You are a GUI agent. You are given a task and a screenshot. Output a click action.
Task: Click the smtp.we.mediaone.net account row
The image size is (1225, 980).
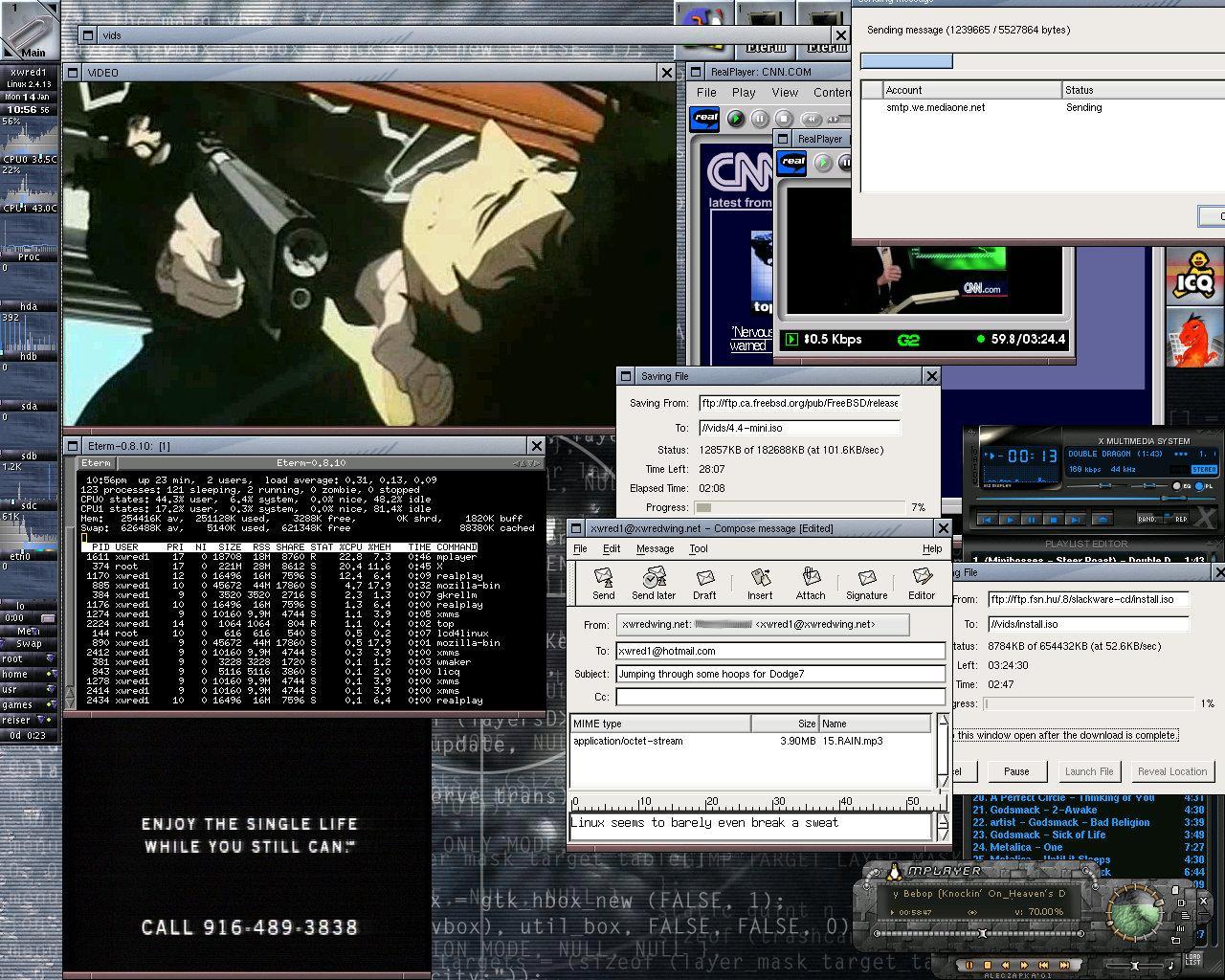(x=1043, y=107)
